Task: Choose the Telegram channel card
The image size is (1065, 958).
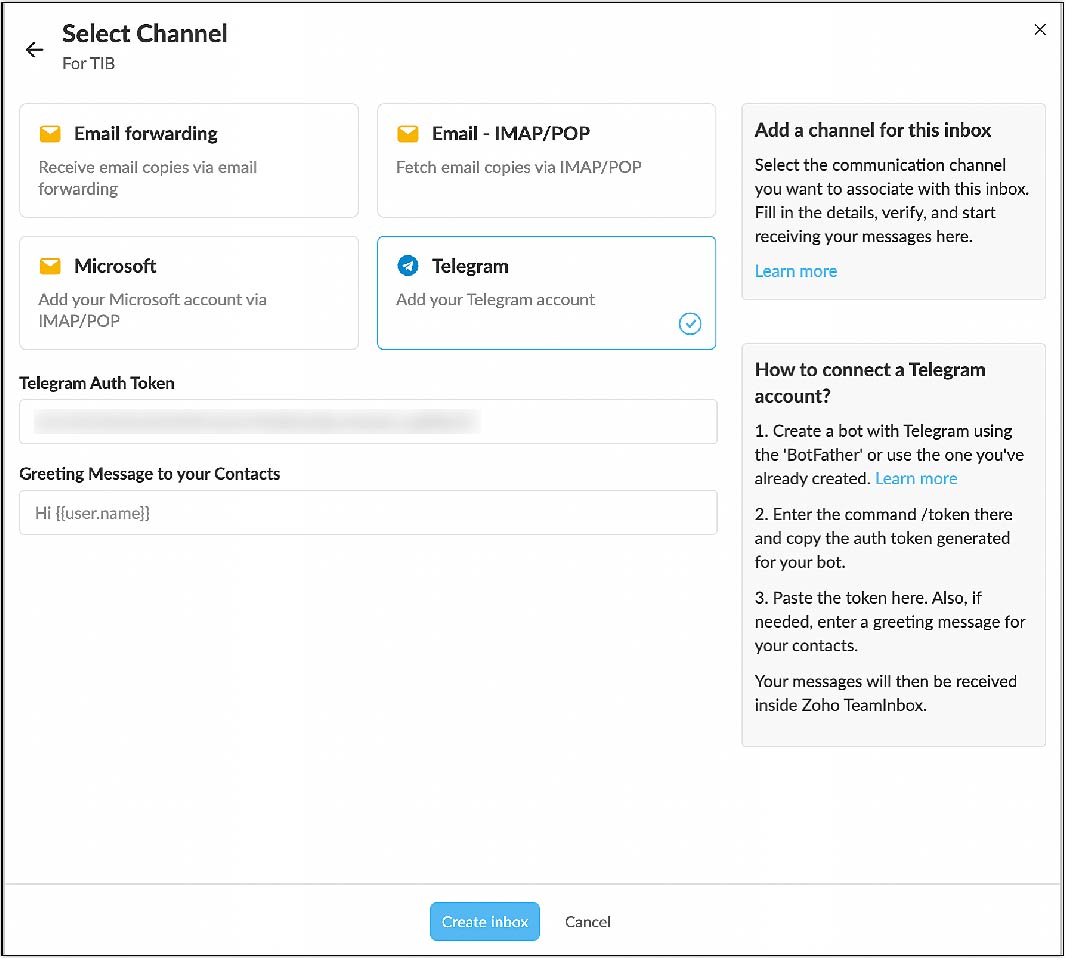Action: coord(546,293)
